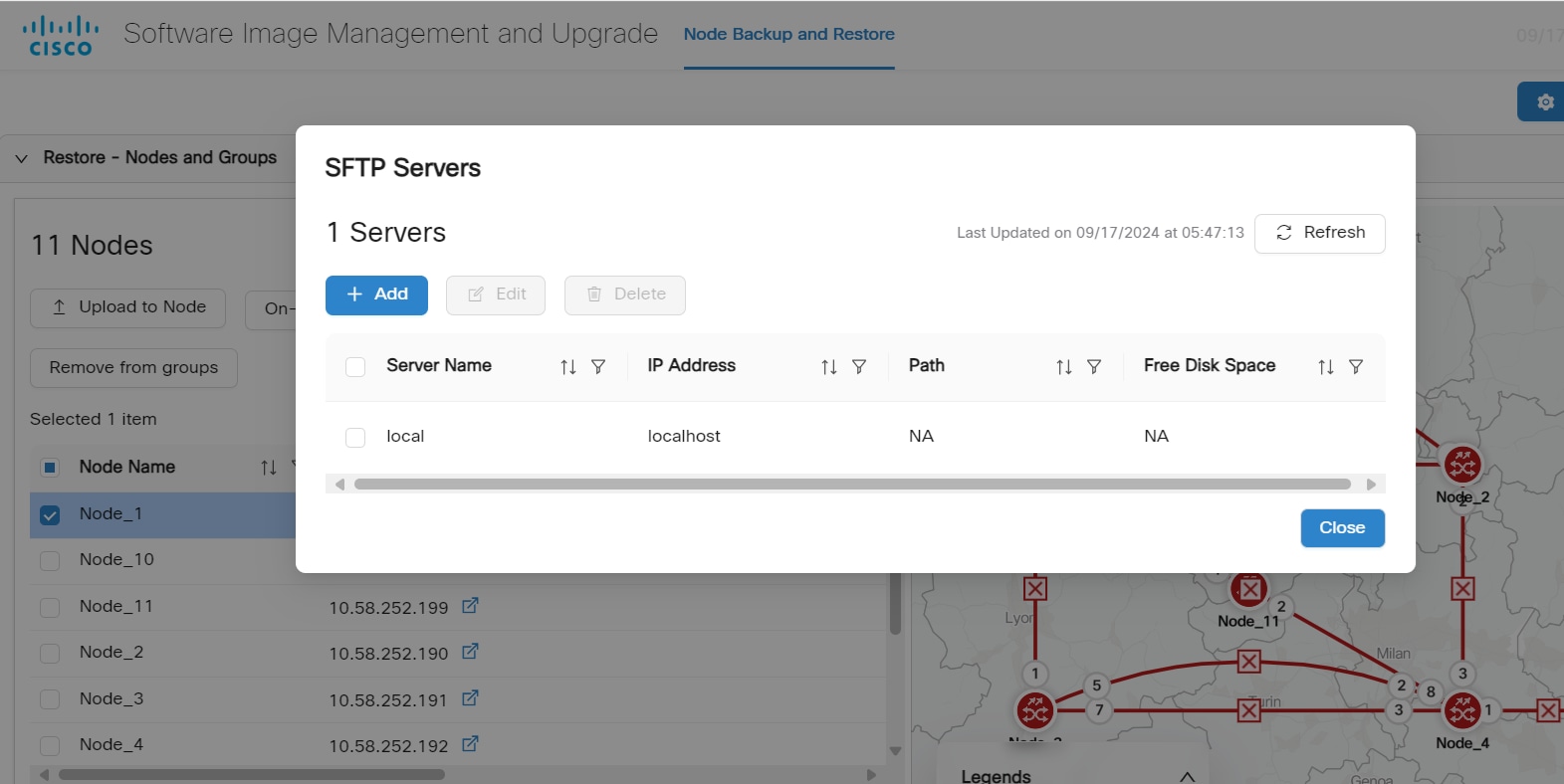Image resolution: width=1564 pixels, height=784 pixels.
Task: Open Node Backup and Restore tab
Action: pos(788,34)
